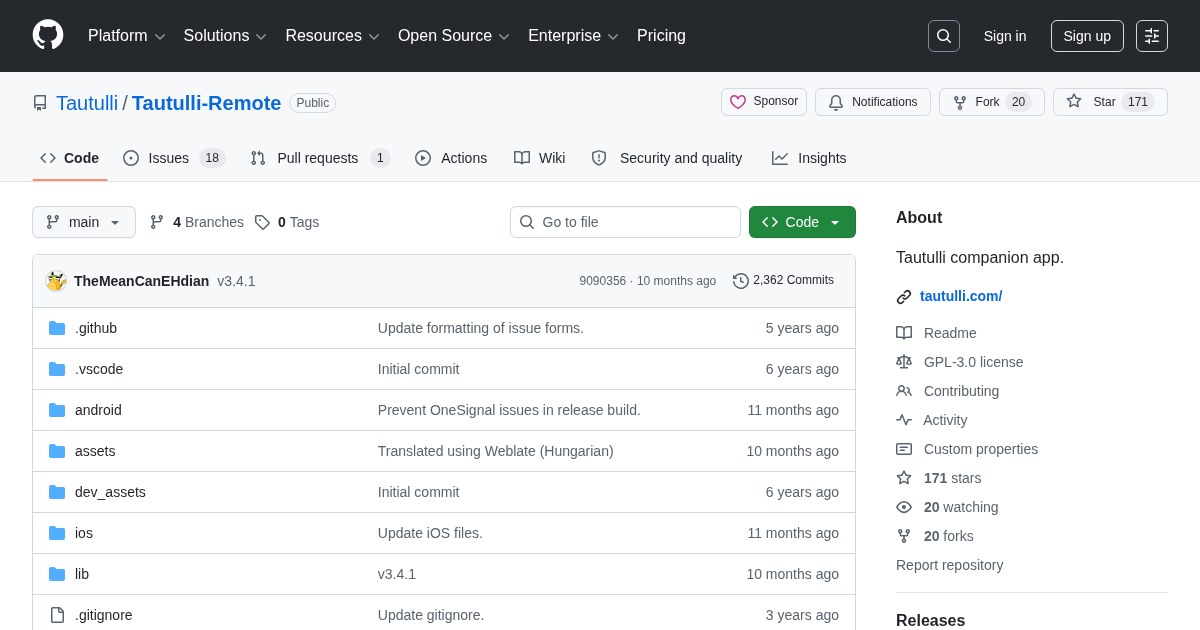Click the Sign in link
The height and width of the screenshot is (630, 1200).
click(x=1005, y=36)
